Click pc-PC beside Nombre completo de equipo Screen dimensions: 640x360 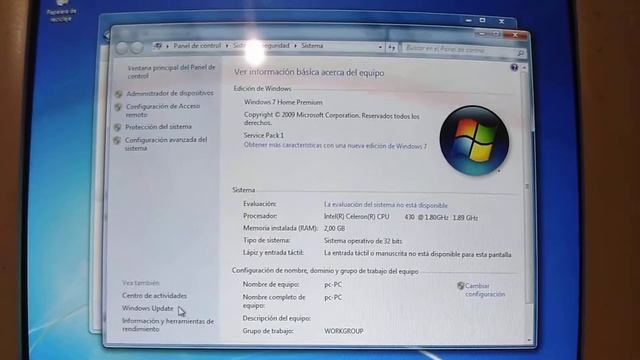coord(333,298)
